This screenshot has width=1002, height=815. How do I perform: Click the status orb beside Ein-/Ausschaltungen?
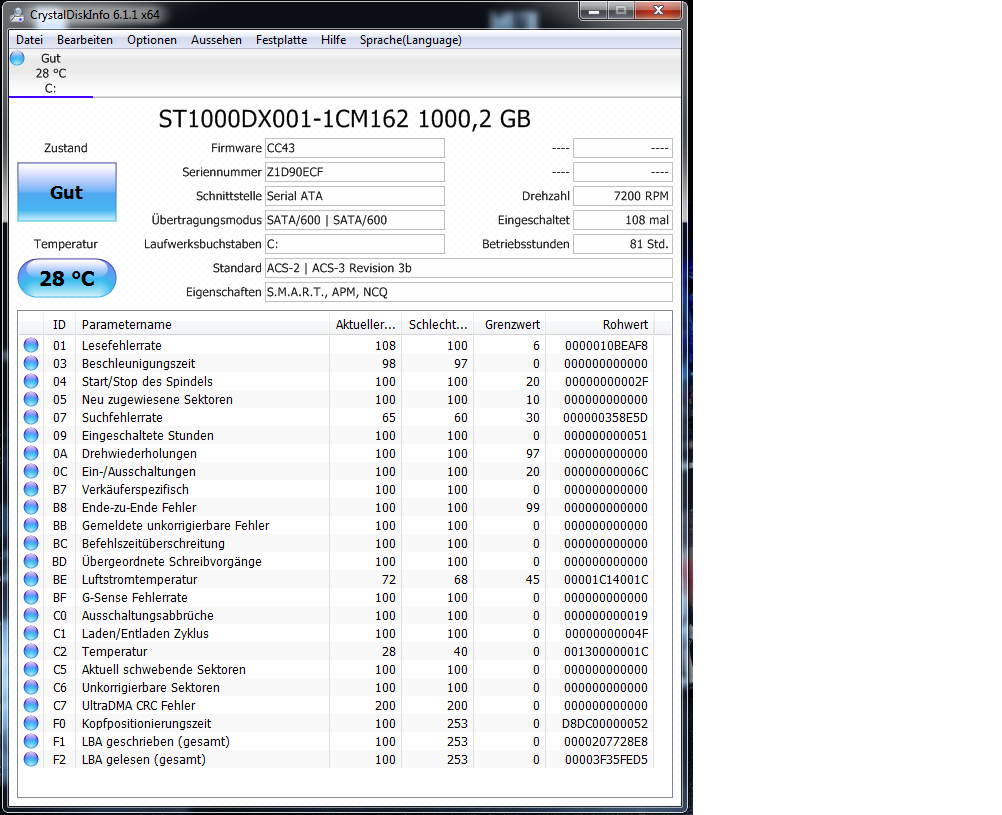coord(31,471)
